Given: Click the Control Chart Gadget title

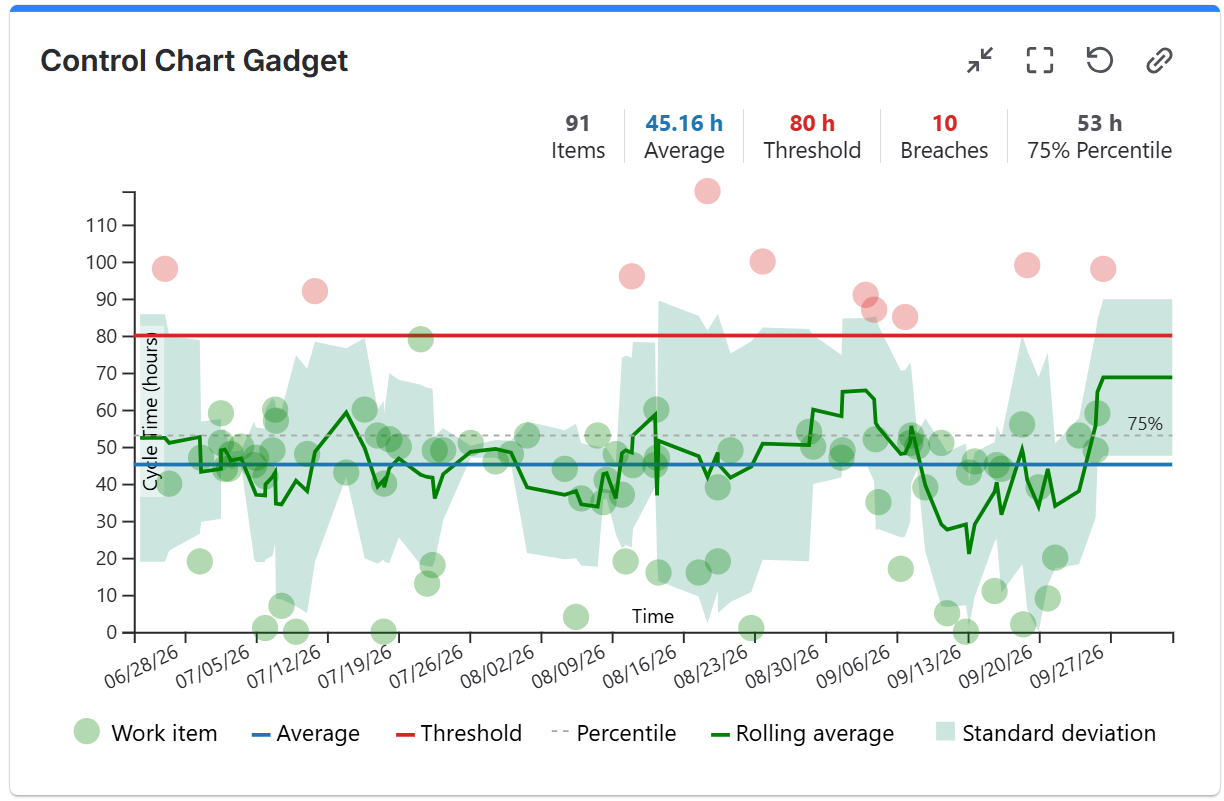Looking at the screenshot, I should pos(194,60).
